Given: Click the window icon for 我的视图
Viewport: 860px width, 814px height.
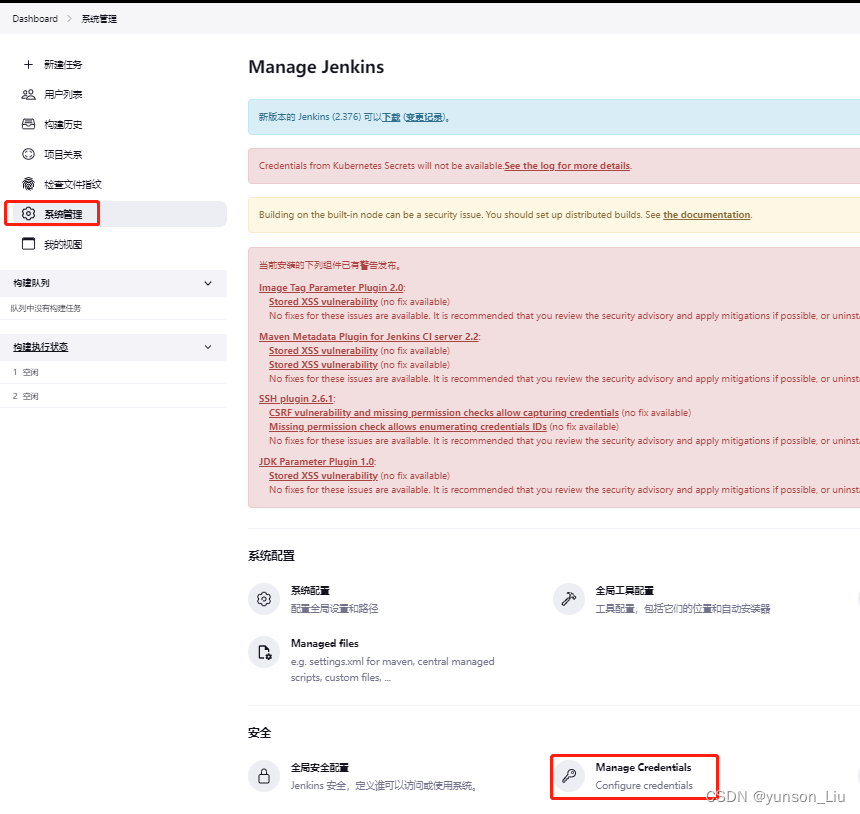Looking at the screenshot, I should pos(29,244).
